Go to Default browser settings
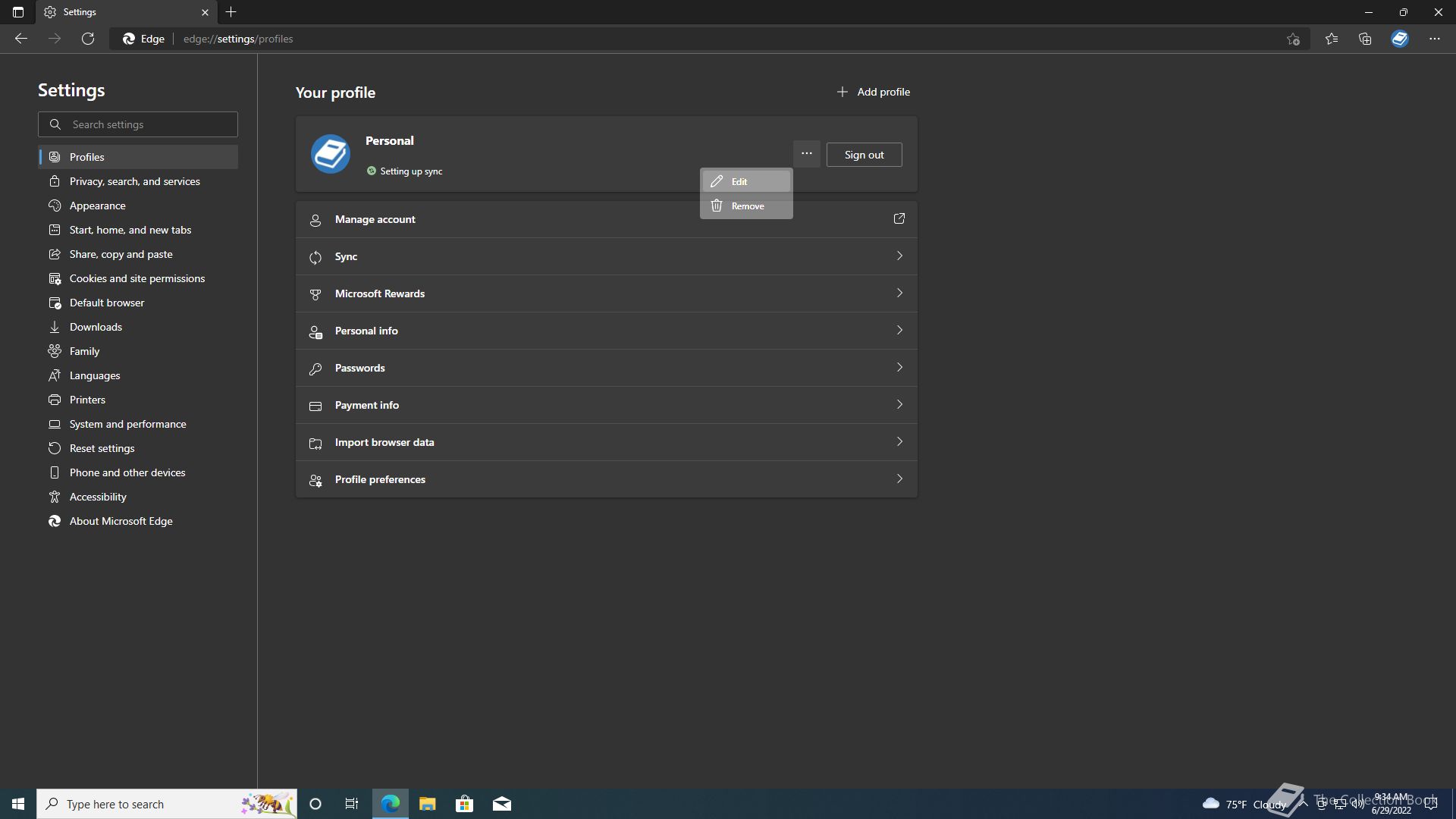The height and width of the screenshot is (819, 1456). pos(138,303)
